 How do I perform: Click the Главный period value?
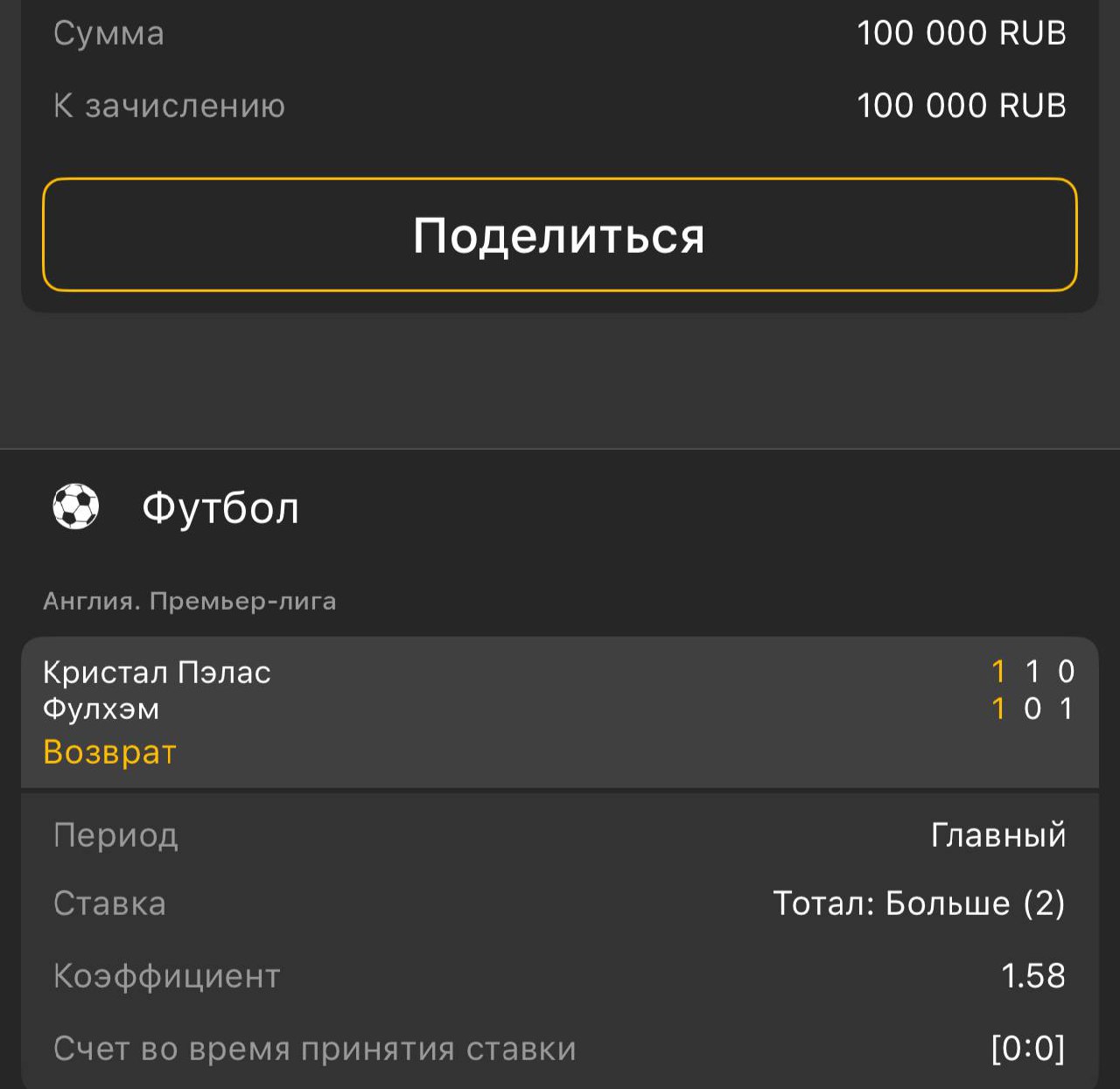[998, 835]
